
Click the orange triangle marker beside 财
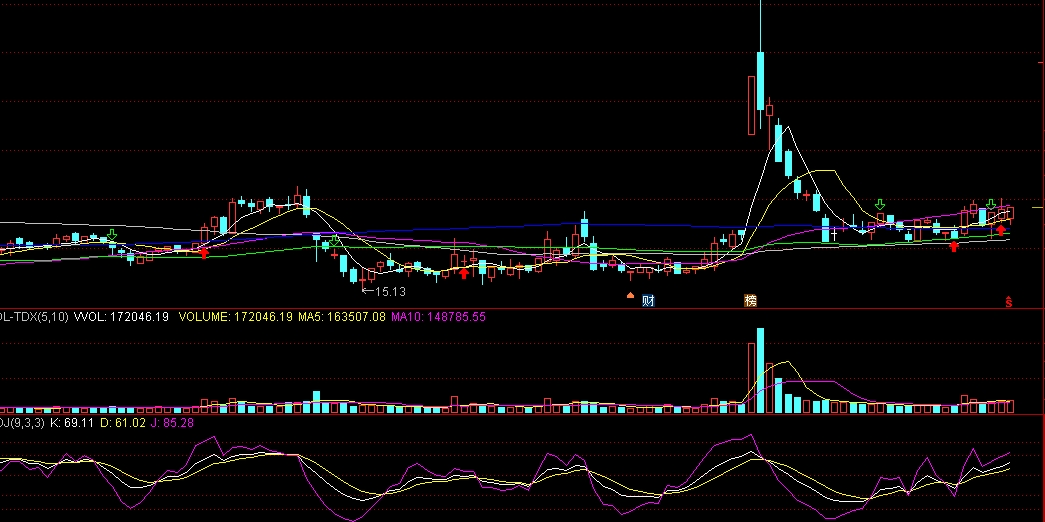(630, 295)
